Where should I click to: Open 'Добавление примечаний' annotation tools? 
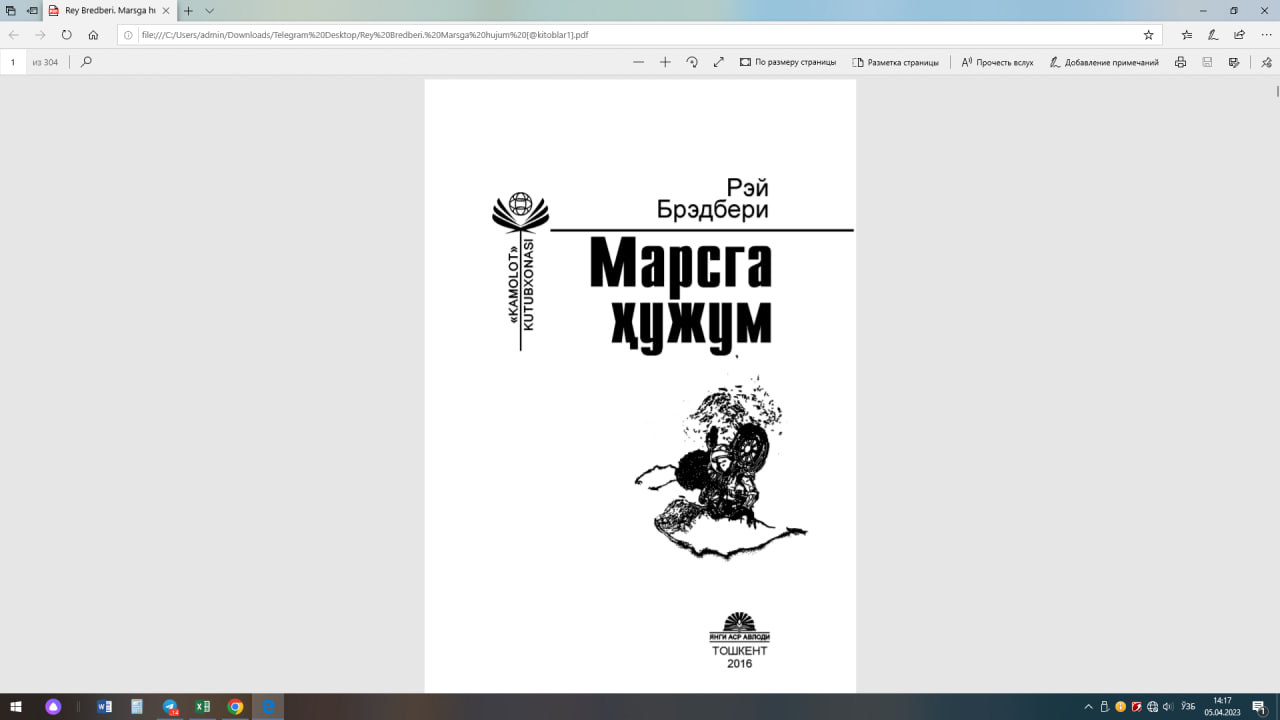click(1104, 62)
